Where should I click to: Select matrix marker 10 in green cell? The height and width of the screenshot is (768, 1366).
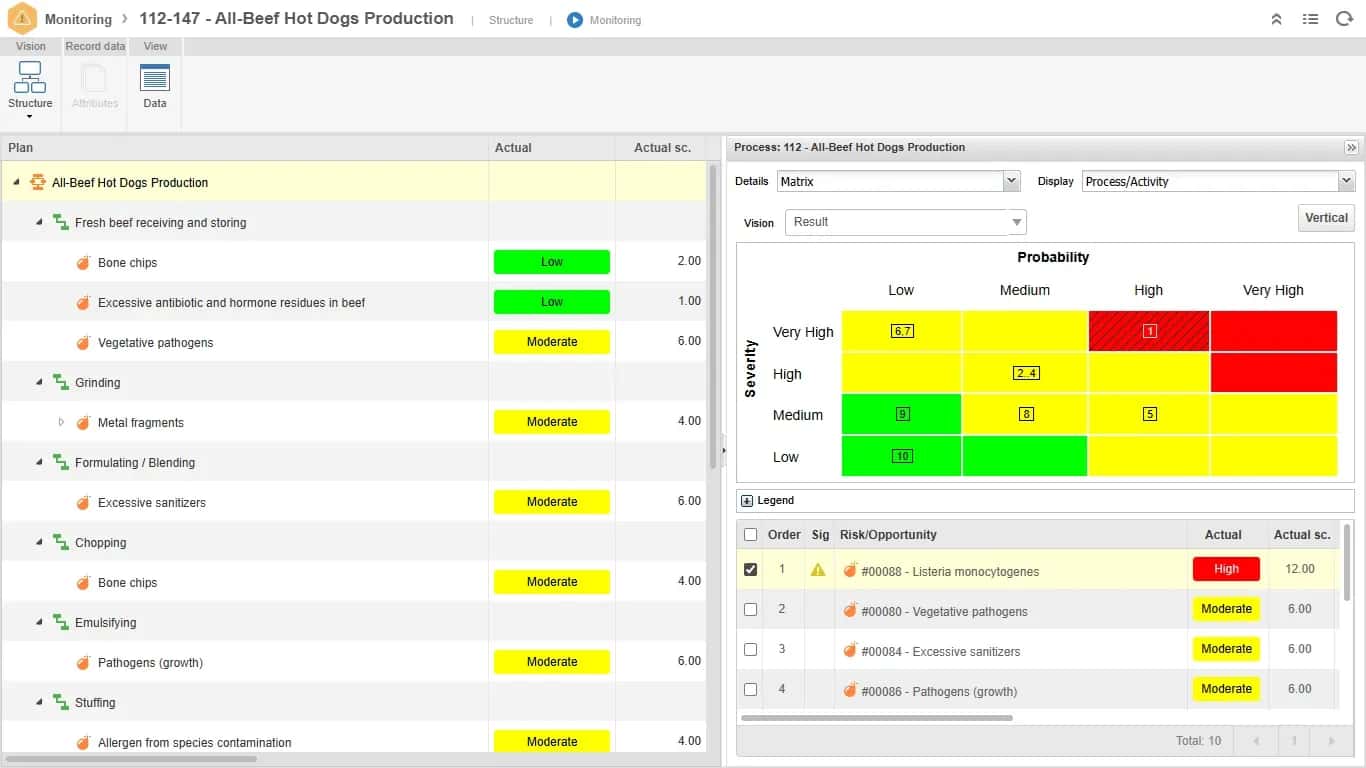click(902, 456)
